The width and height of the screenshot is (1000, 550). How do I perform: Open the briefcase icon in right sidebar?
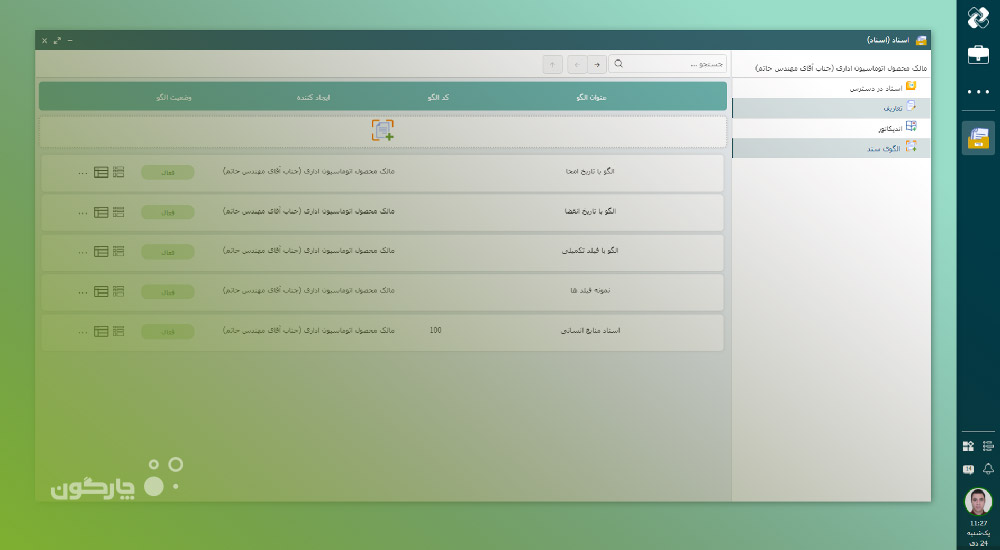click(978, 54)
